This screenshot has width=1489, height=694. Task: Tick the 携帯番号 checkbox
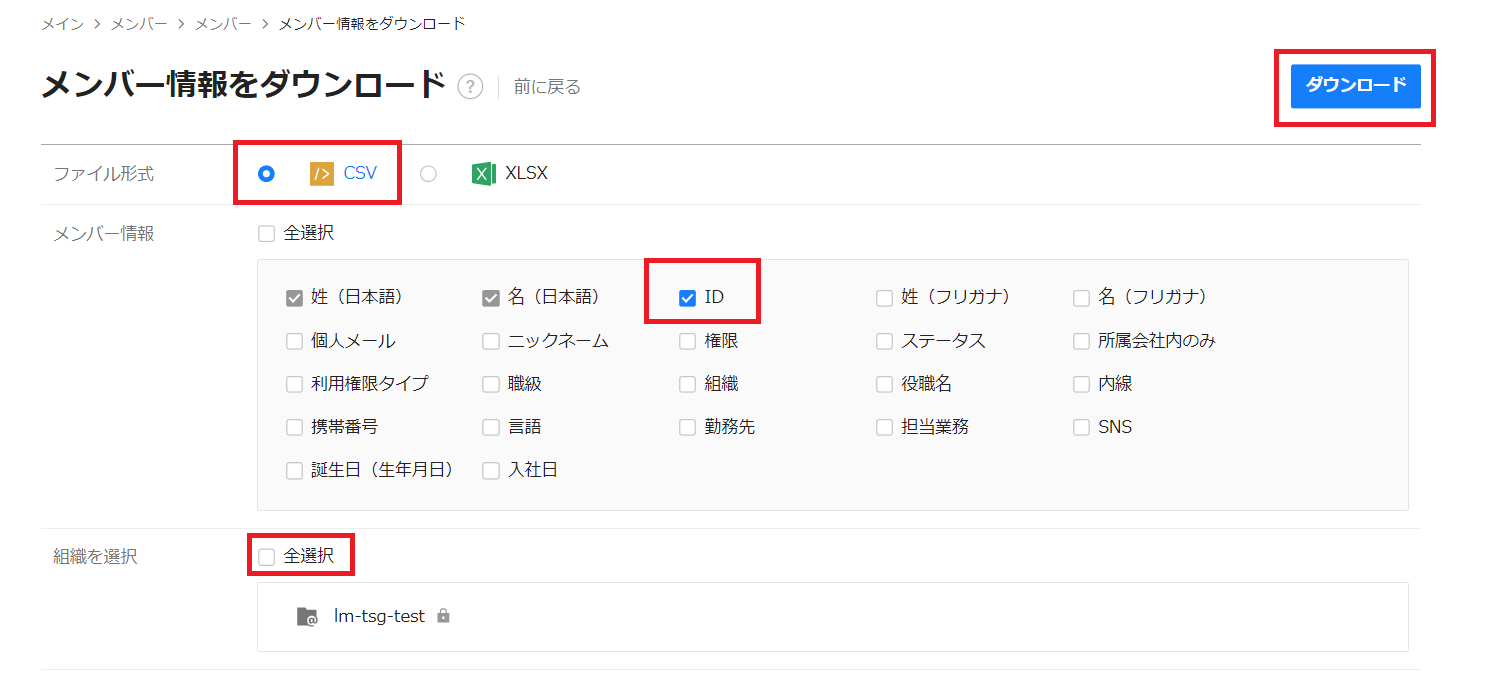(x=294, y=428)
